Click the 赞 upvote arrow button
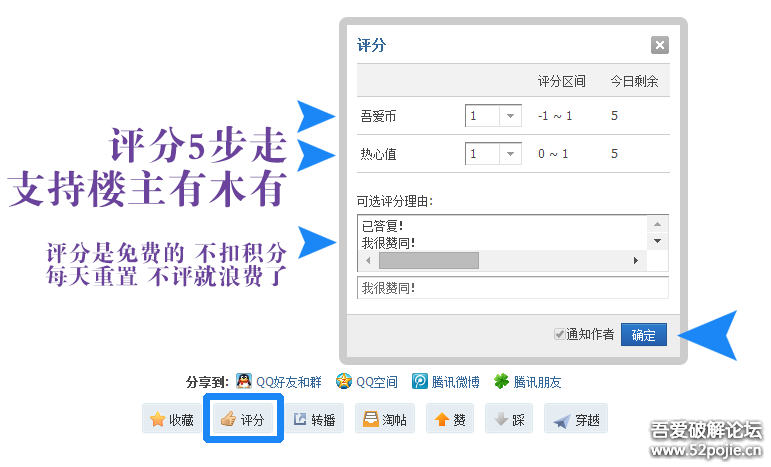 coord(450,420)
